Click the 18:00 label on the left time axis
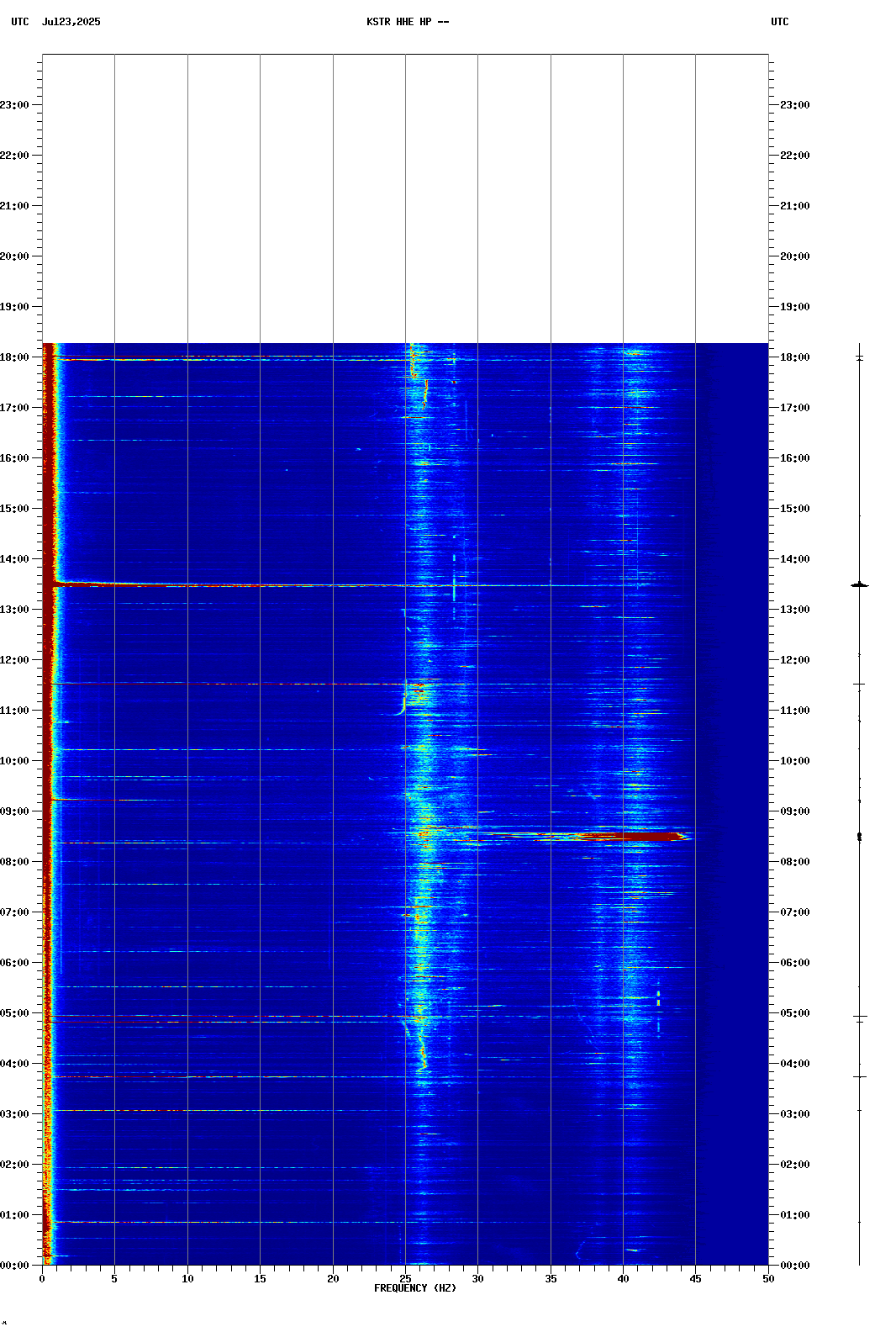 [x=14, y=357]
